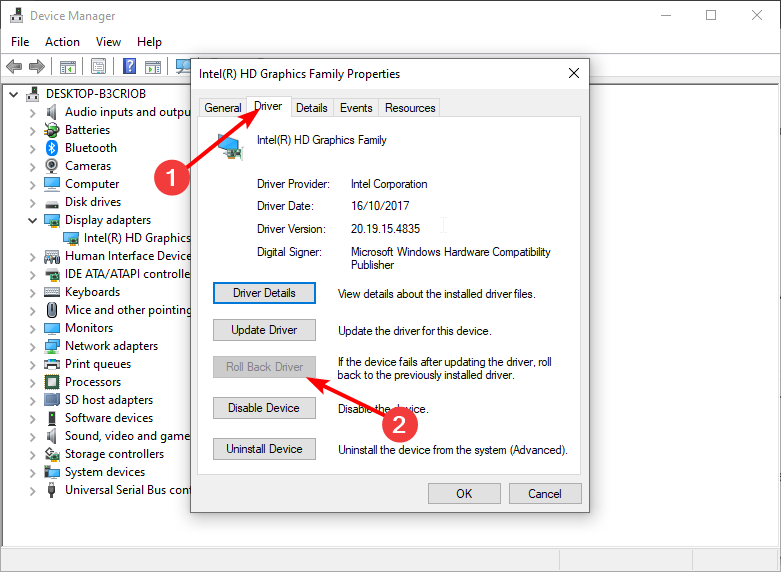Click the Universal Serial Bus icon

(51, 490)
